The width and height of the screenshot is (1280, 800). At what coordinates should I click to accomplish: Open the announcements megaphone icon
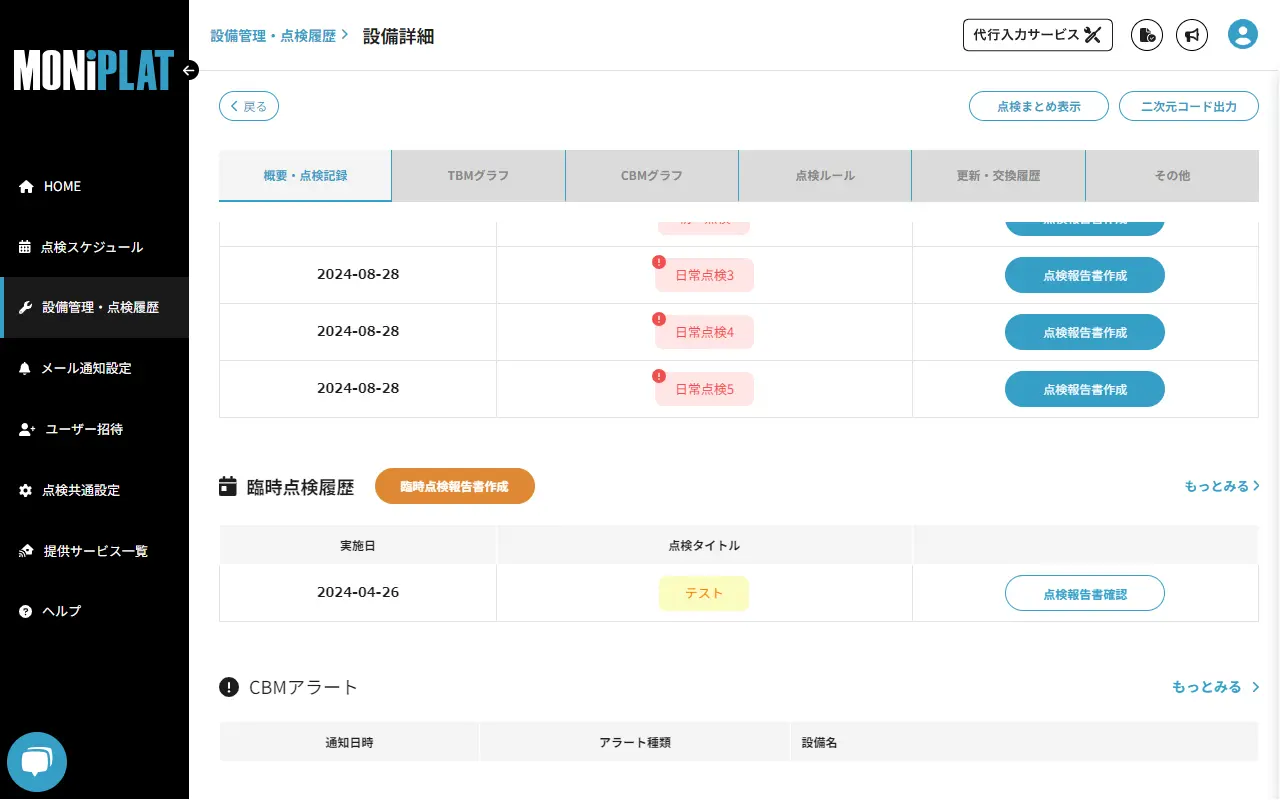pos(1191,35)
